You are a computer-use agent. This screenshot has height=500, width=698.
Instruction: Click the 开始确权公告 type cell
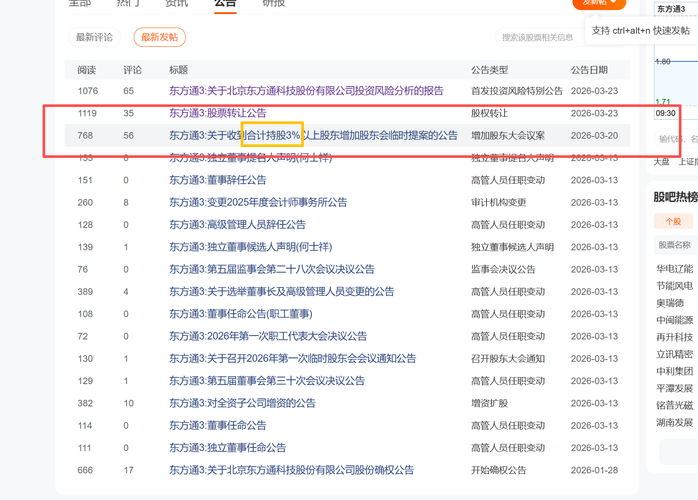(x=499, y=470)
